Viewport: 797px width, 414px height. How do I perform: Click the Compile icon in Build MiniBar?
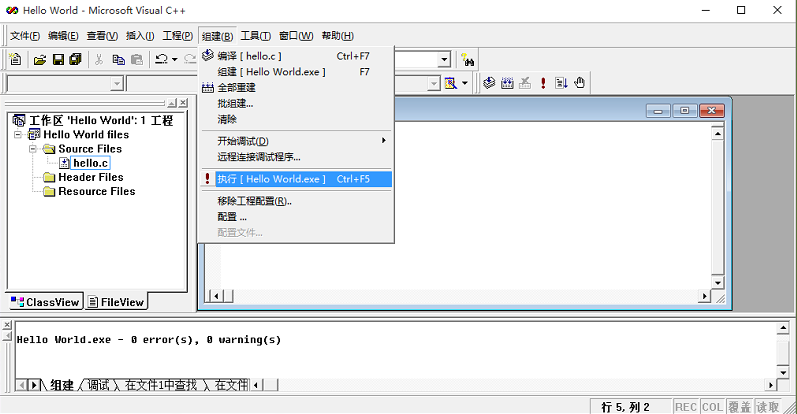point(489,83)
